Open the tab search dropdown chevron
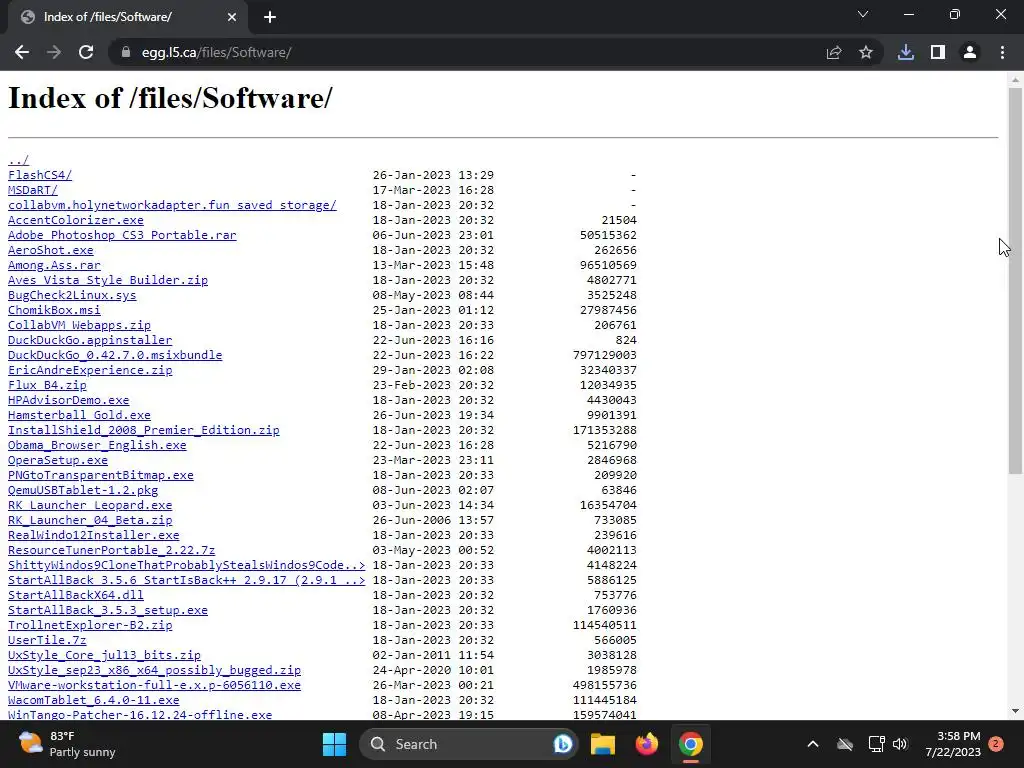 (x=863, y=14)
